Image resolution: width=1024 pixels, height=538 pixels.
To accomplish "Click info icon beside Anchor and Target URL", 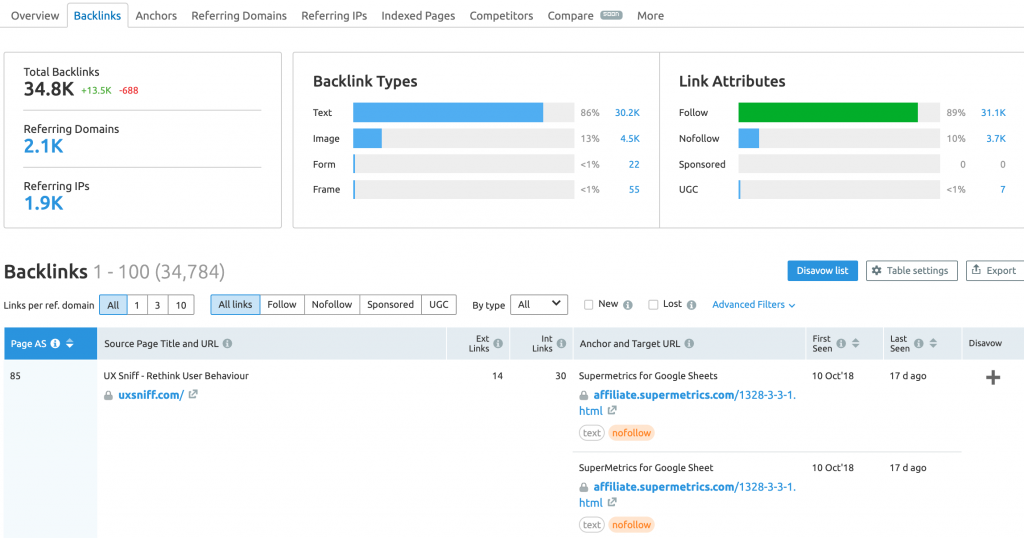I will click(x=689, y=343).
